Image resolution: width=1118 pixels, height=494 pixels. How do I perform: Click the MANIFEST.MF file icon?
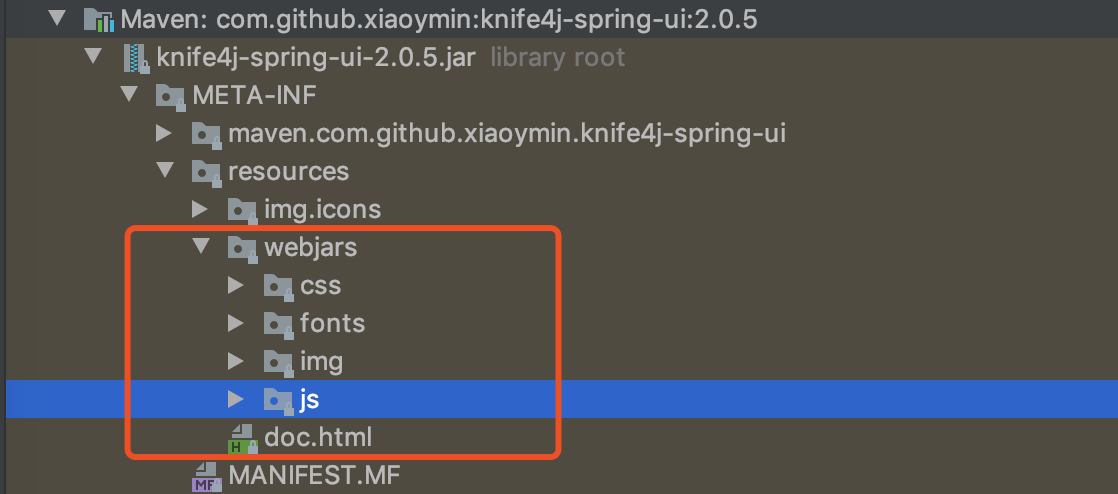206,474
